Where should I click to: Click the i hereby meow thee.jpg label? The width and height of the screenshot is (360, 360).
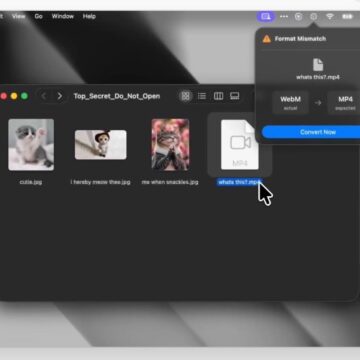pyautogui.click(x=100, y=182)
